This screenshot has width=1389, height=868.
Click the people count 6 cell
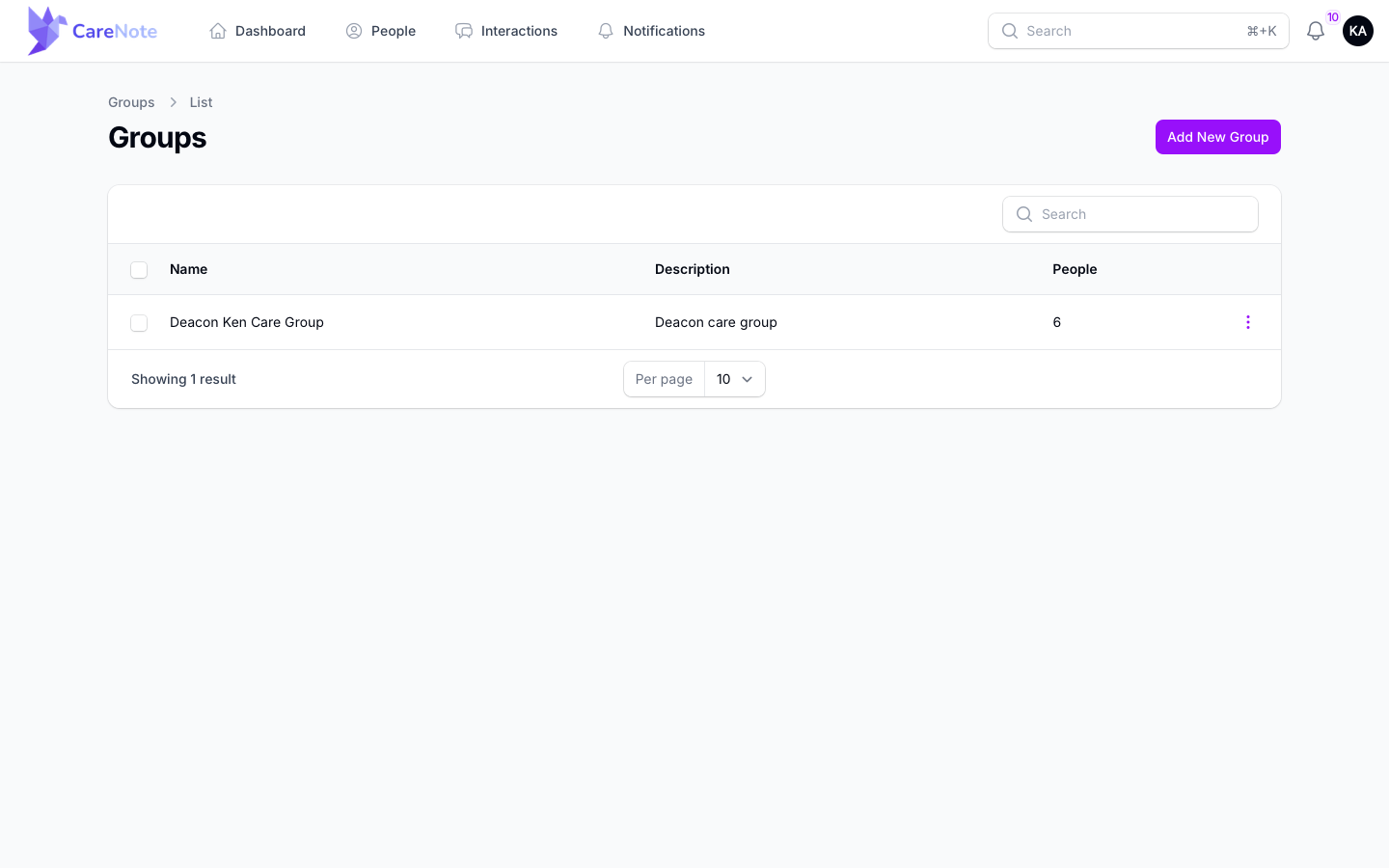point(1057,322)
